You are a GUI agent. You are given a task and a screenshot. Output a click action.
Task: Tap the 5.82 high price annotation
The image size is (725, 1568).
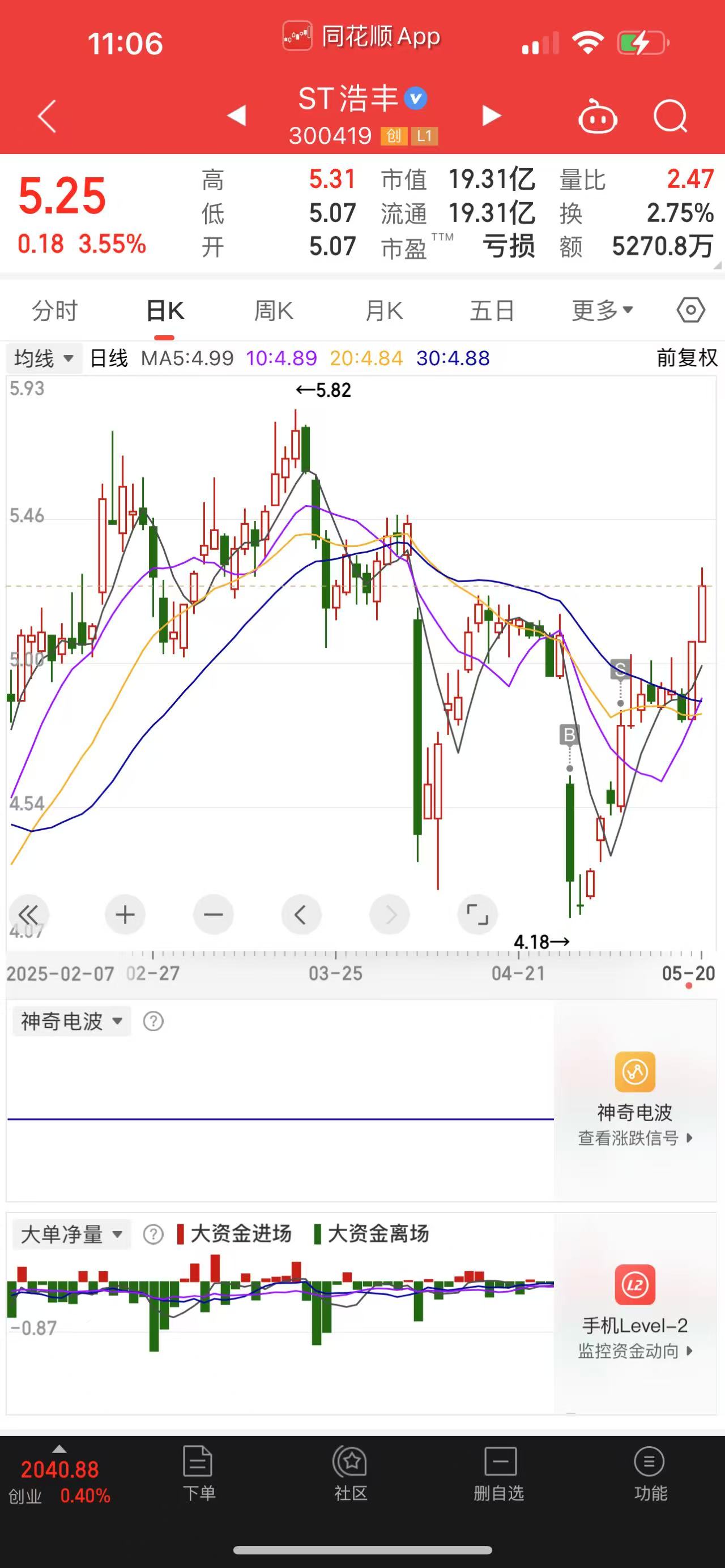[x=323, y=390]
